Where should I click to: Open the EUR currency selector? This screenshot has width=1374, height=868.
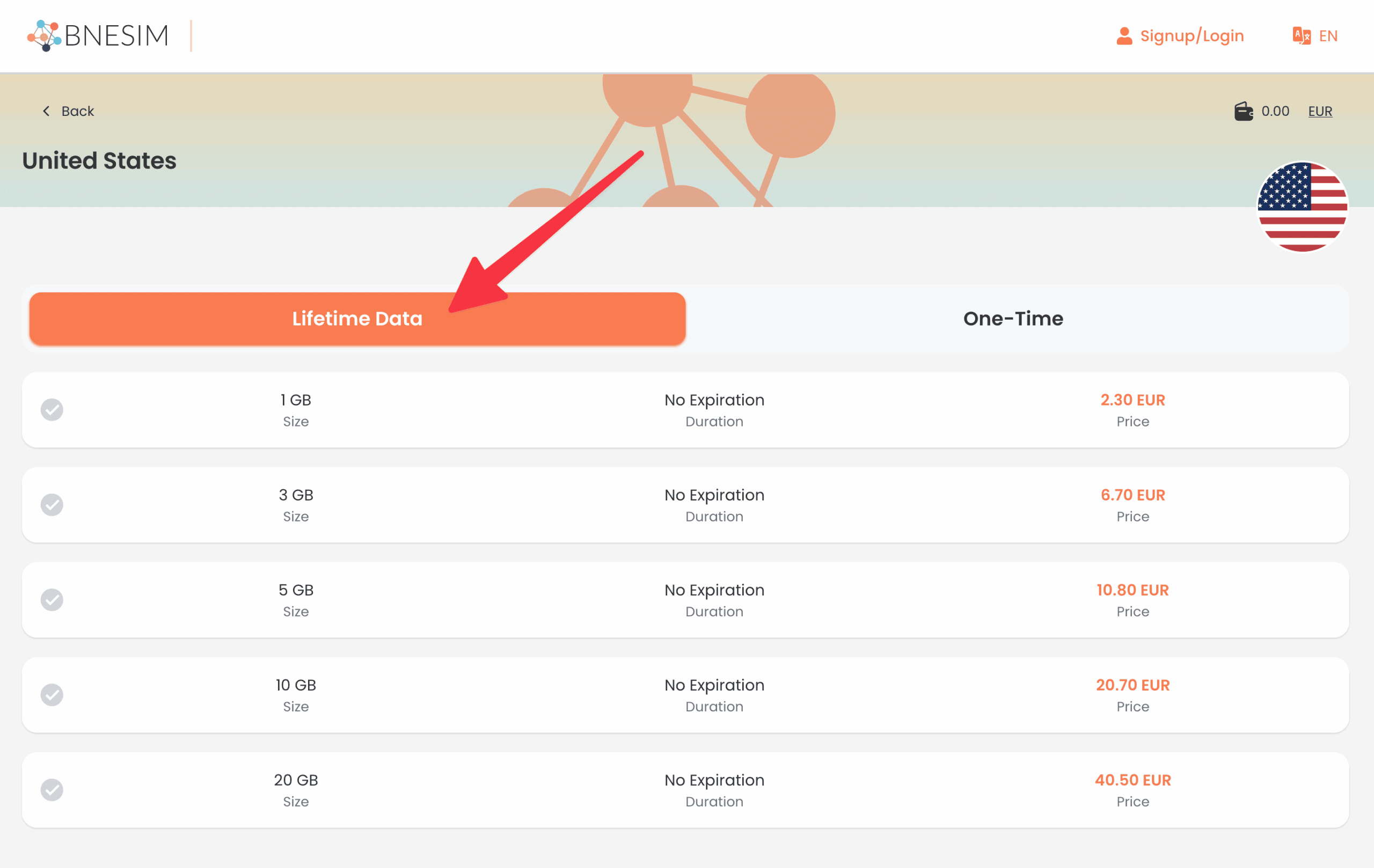(1320, 111)
